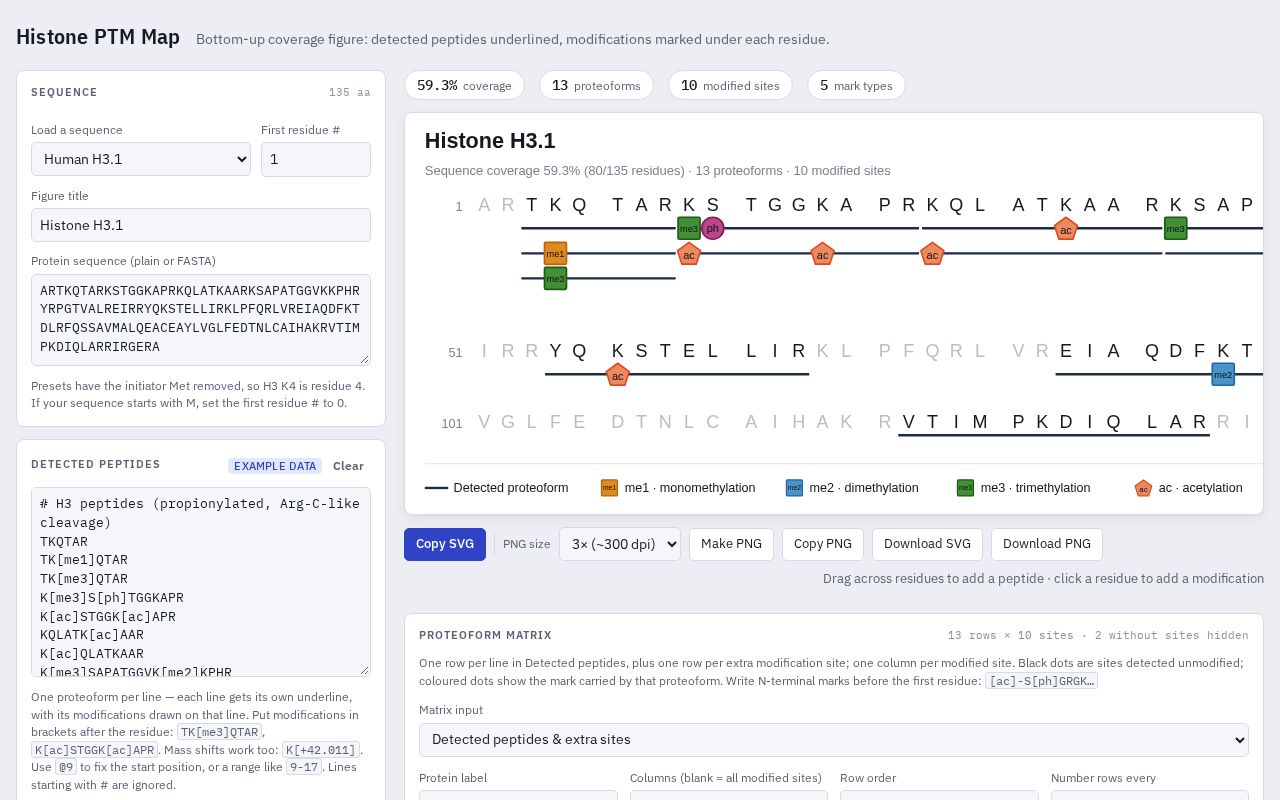1280x800 pixels.
Task: Click the @9 start position code example
Action: click(x=66, y=767)
